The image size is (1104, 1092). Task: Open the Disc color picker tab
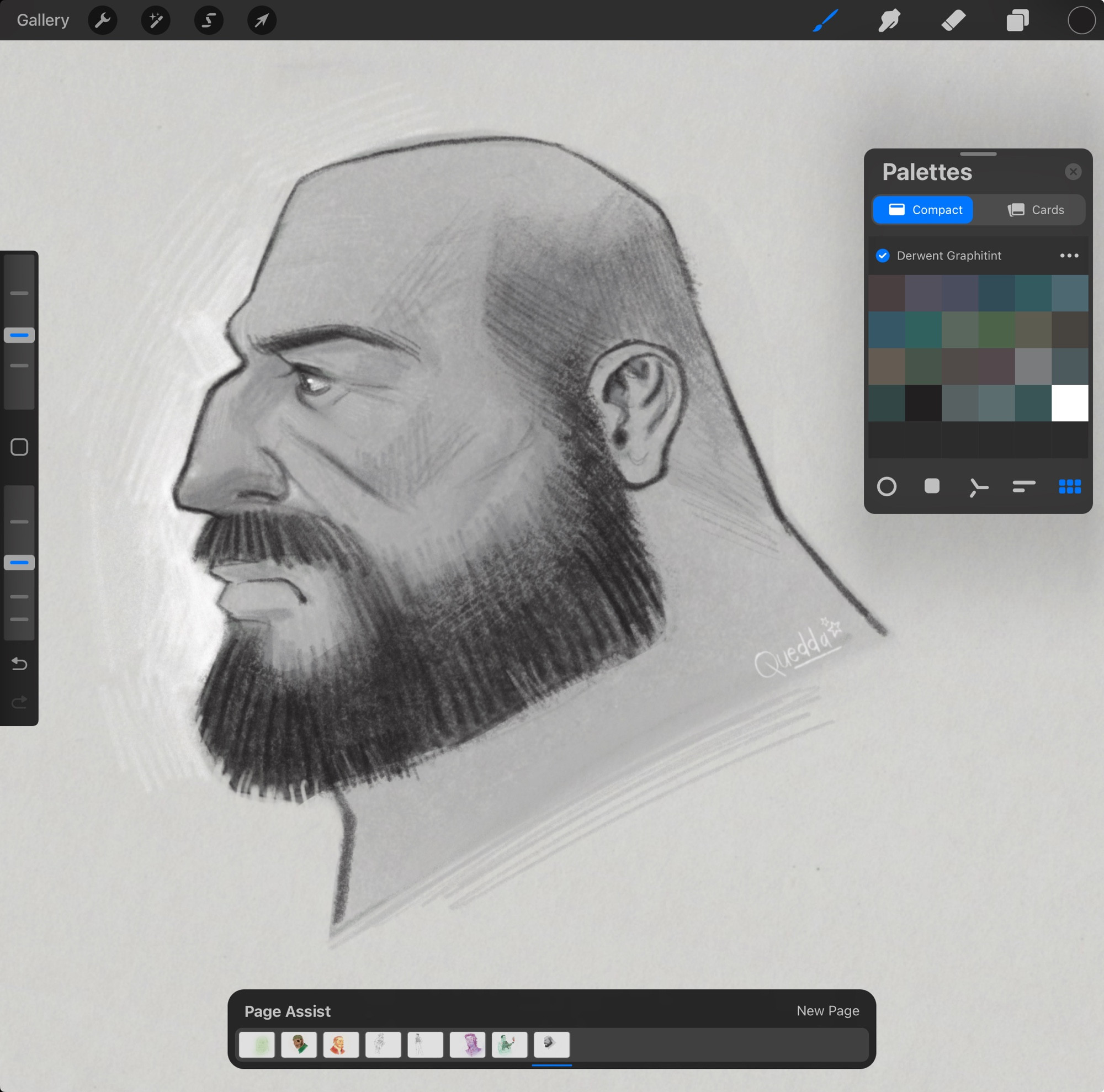[887, 486]
